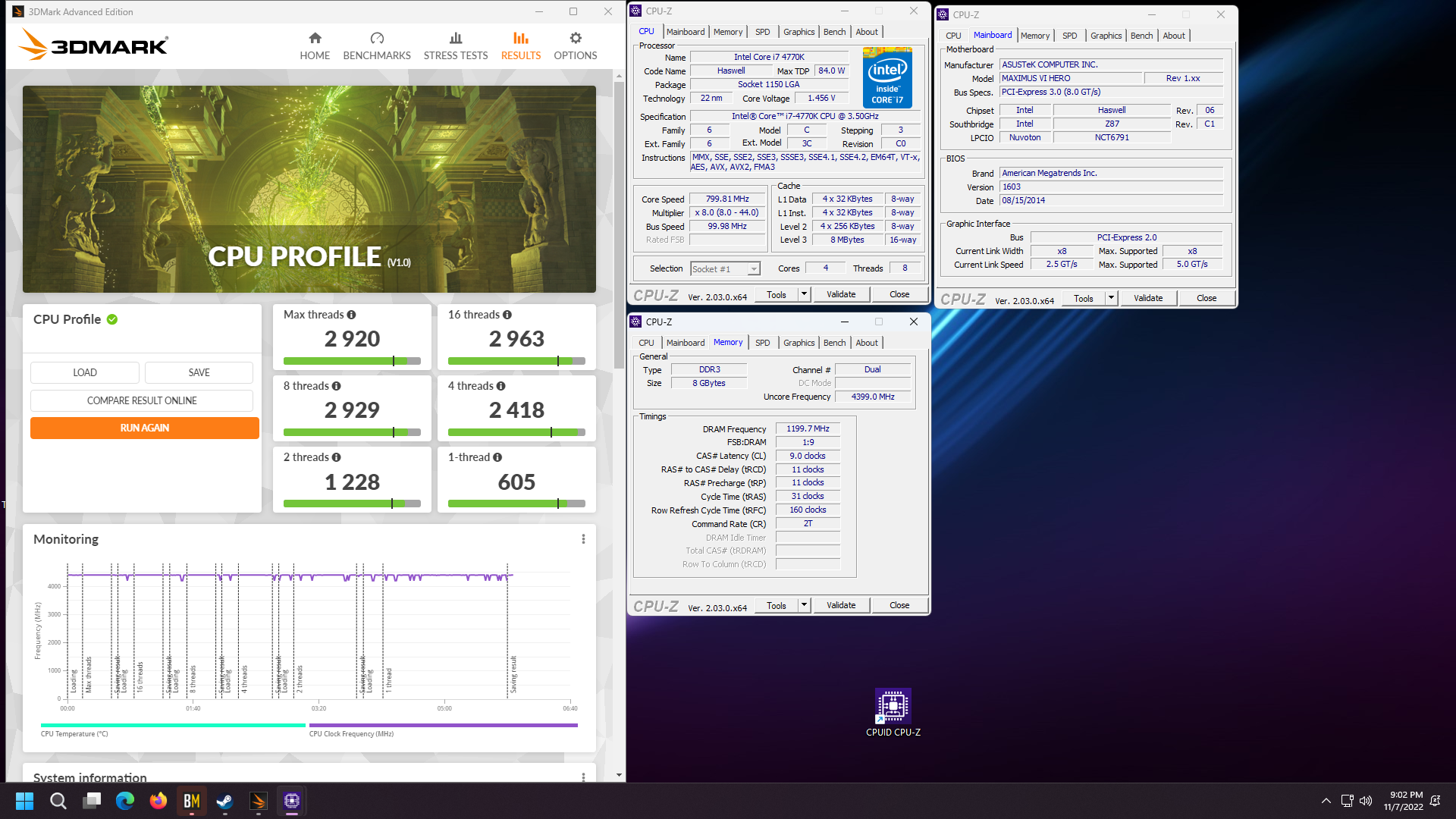The image size is (1456, 819).
Task: Click the CPU Temperature legend bar
Action: [x=173, y=726]
